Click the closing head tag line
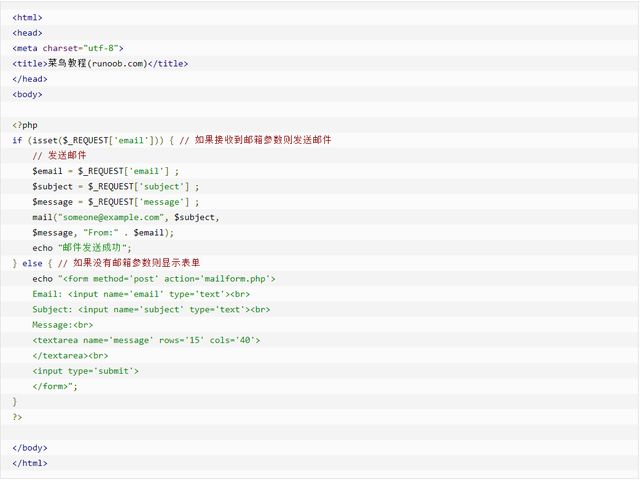The height and width of the screenshot is (485, 640). click(x=30, y=79)
